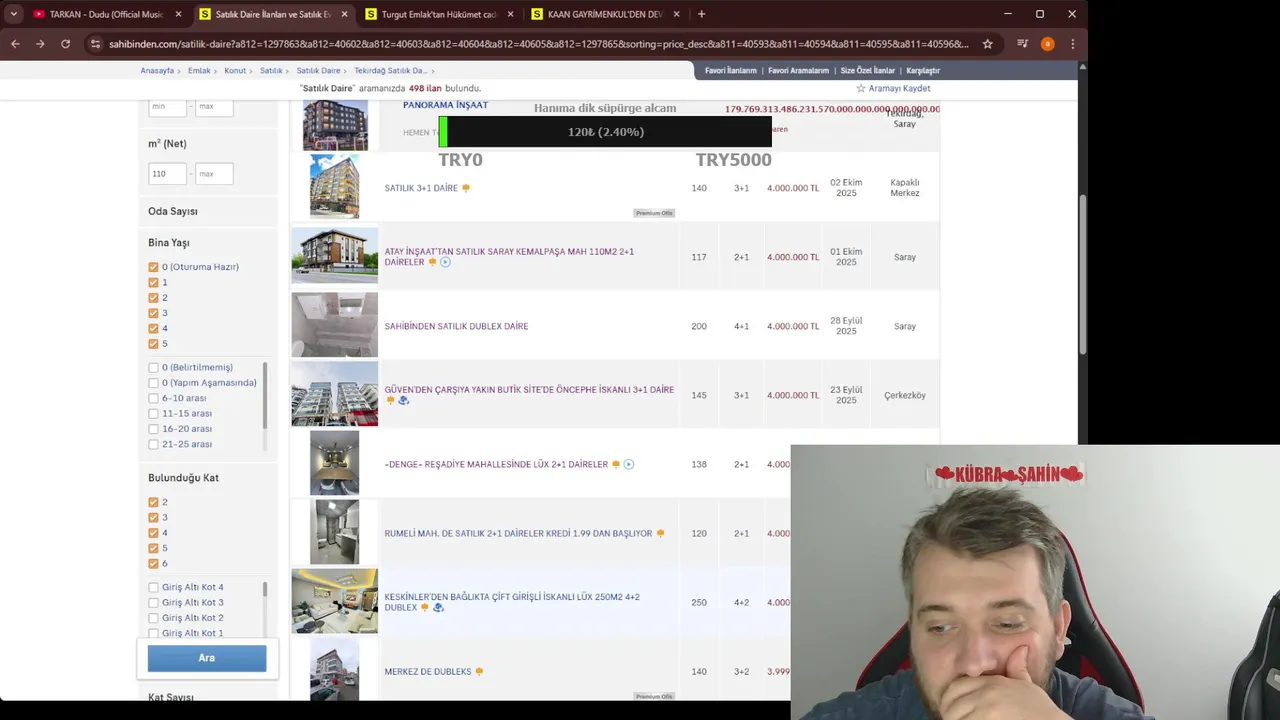Image resolution: width=1280 pixels, height=720 pixels.
Task: Click the browser forward arrow
Action: (40, 44)
